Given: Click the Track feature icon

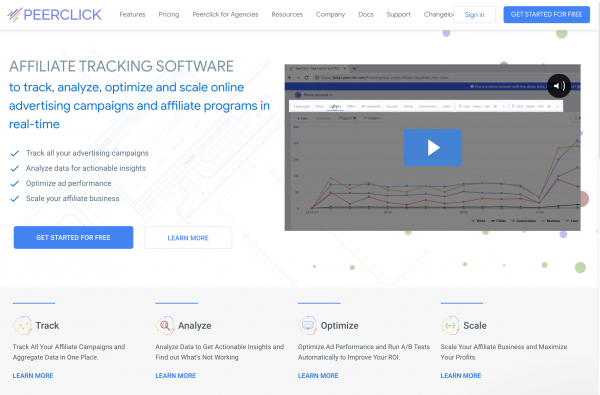Looking at the screenshot, I should coord(22,326).
